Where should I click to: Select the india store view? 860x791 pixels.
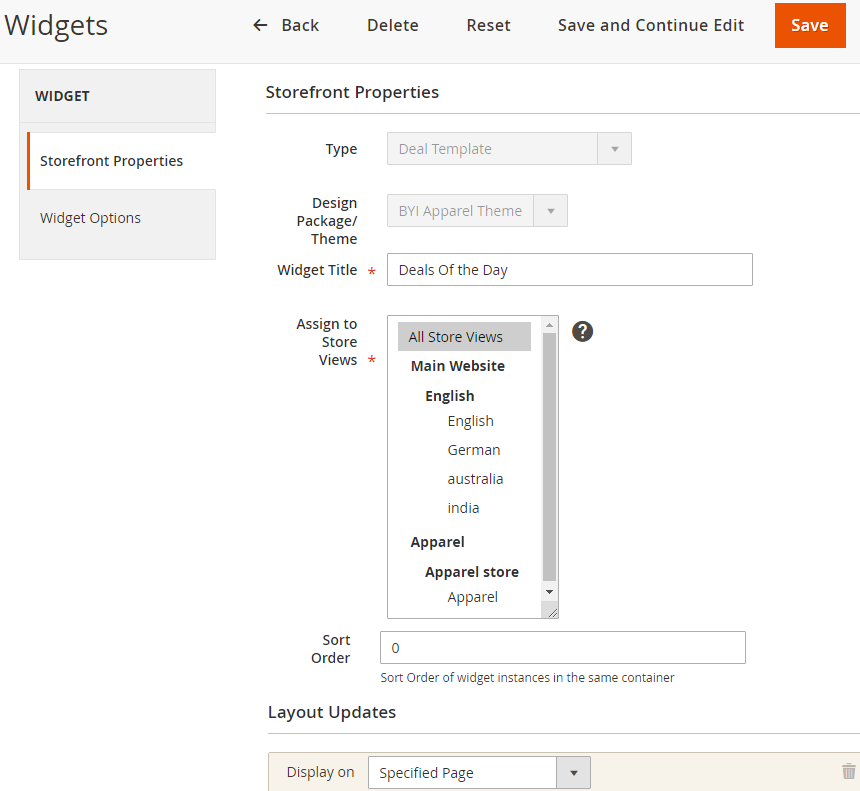(x=463, y=508)
